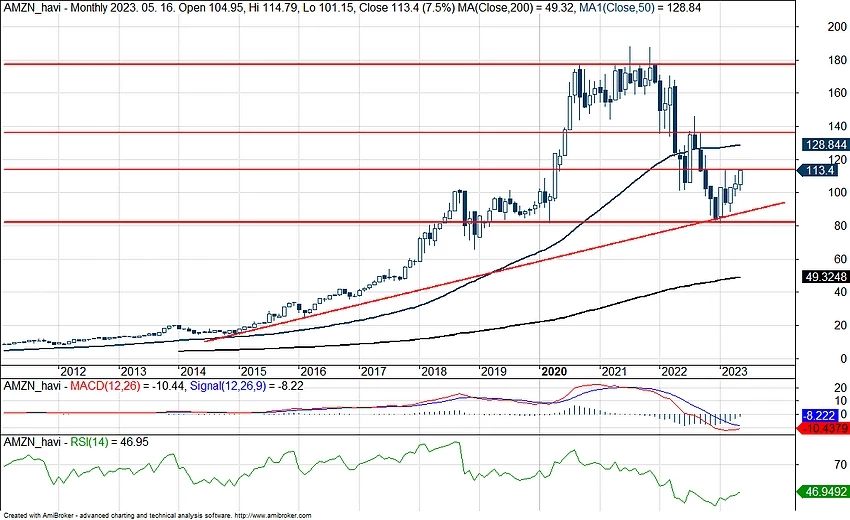Select the 2017 year axis label
The width and height of the screenshot is (850, 520).
click(x=373, y=371)
